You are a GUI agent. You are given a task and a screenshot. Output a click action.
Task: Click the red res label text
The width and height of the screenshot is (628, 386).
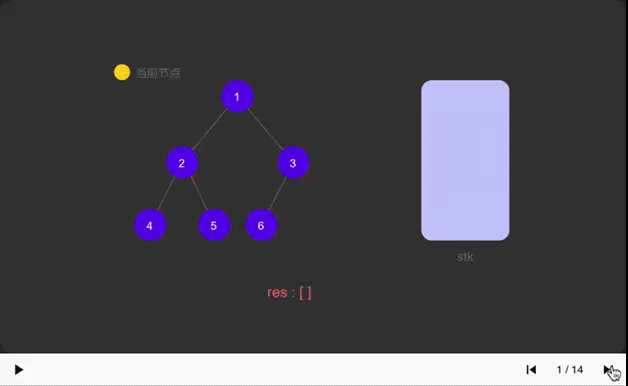pyautogui.click(x=277, y=293)
